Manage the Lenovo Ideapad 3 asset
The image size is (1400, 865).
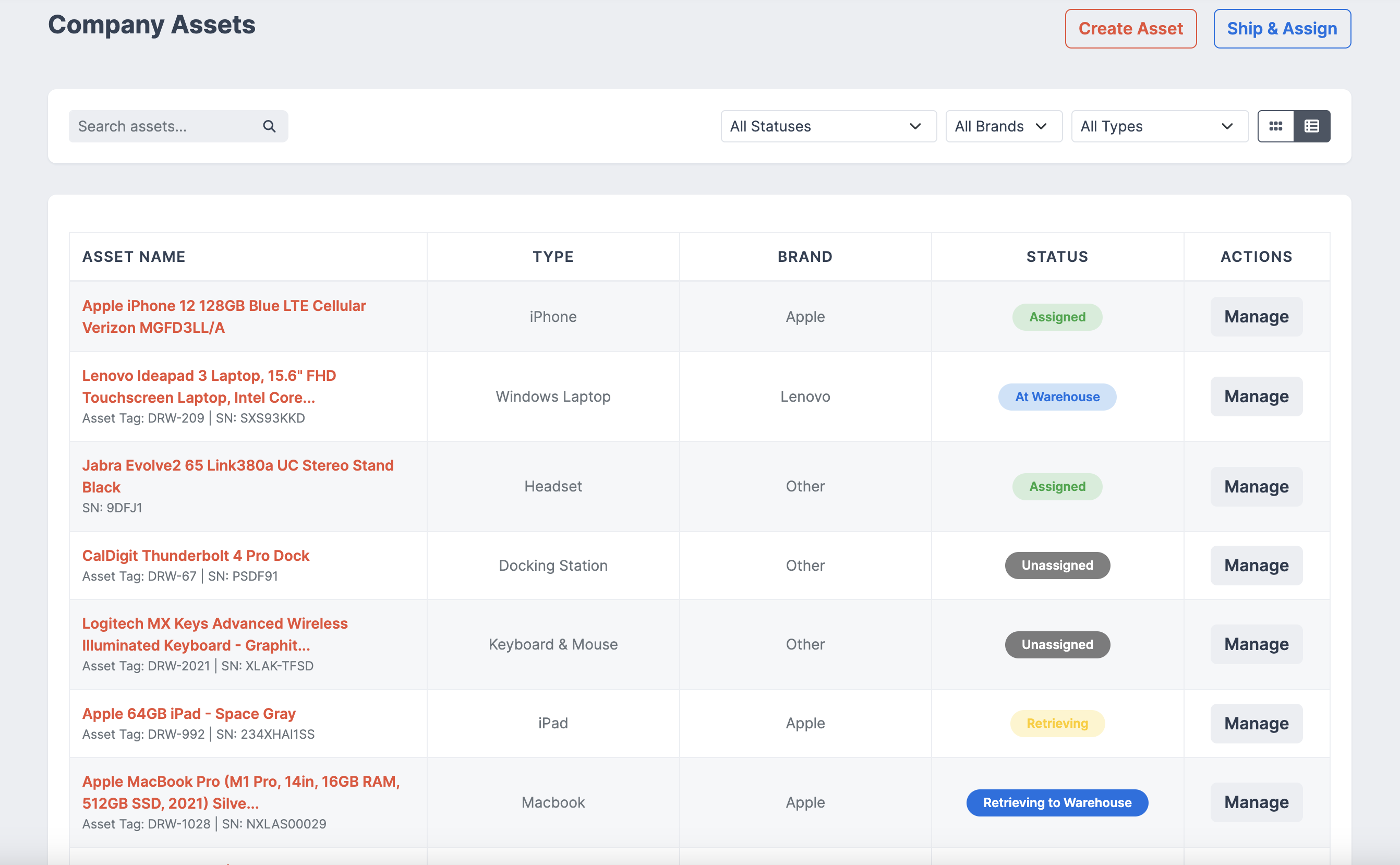pos(1256,397)
